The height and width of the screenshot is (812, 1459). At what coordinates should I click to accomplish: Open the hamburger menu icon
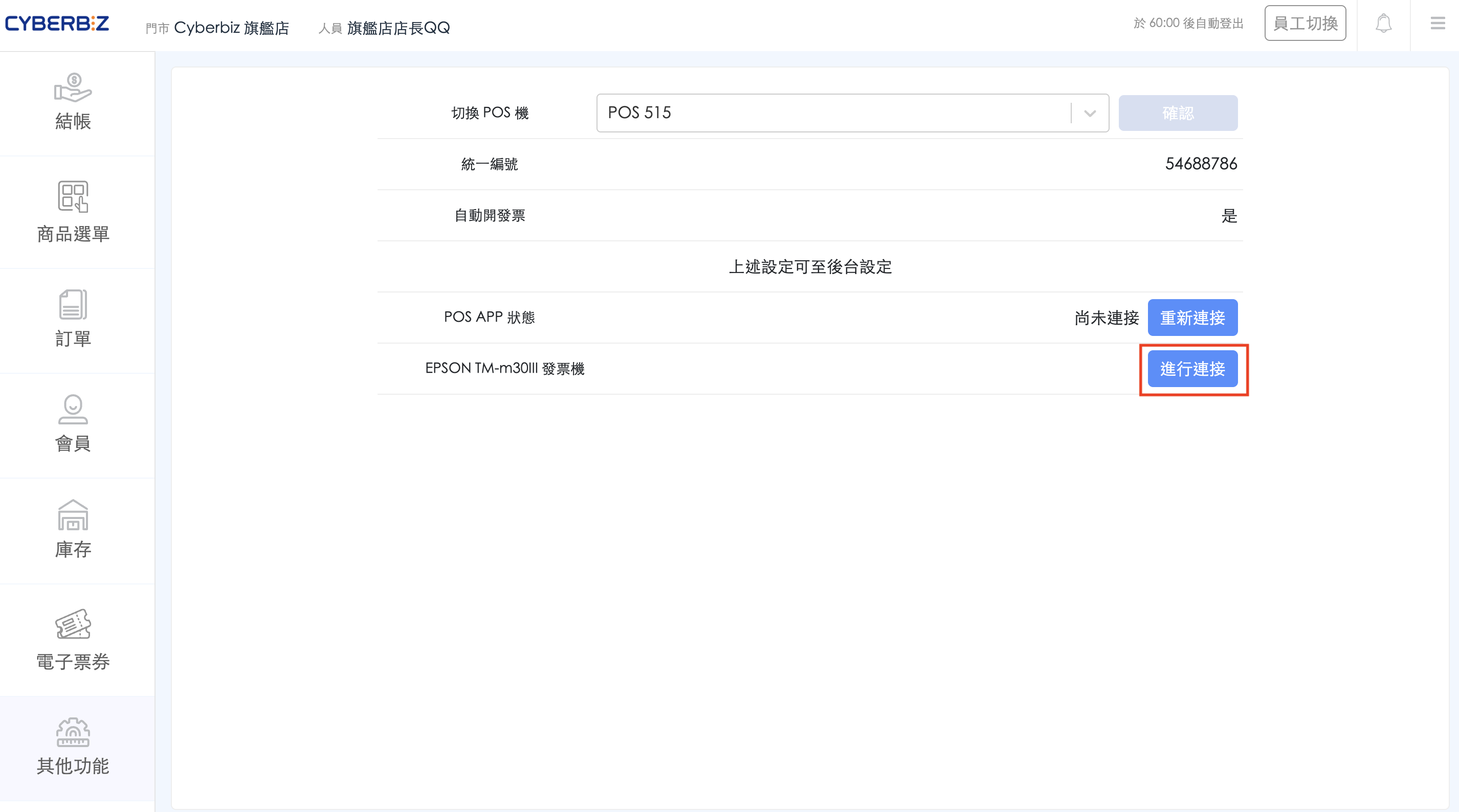click(1438, 23)
